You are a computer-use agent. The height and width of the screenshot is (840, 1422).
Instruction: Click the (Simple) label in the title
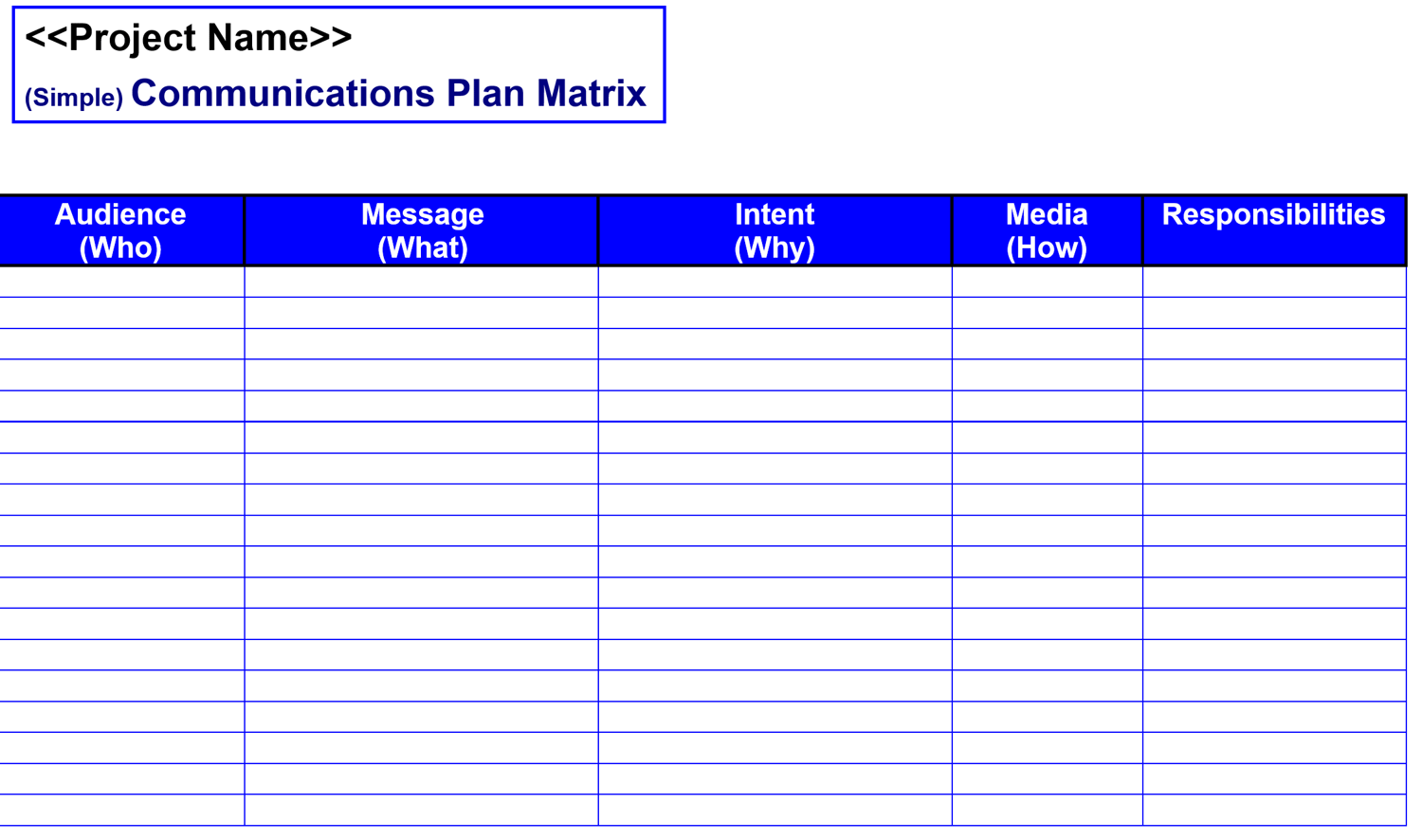pos(74,98)
